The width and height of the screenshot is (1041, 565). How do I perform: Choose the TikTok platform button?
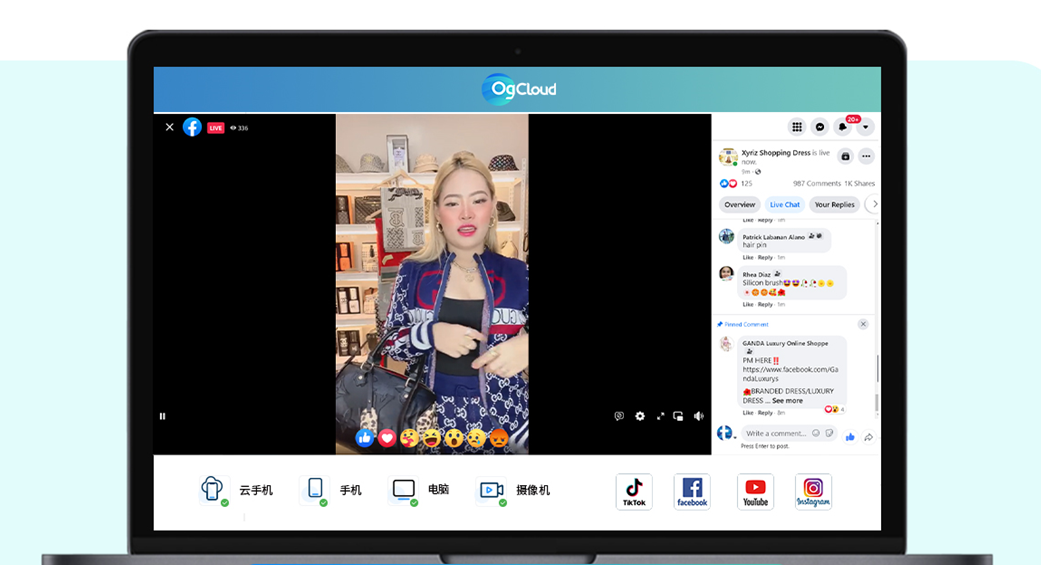coord(634,492)
